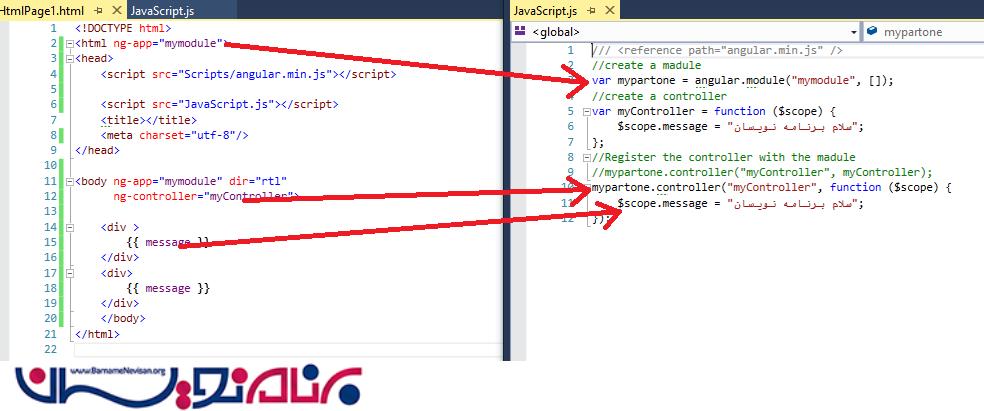Click mypartone.controller call on line 10
Image resolution: width=984 pixels, height=411 pixels.
point(772,188)
